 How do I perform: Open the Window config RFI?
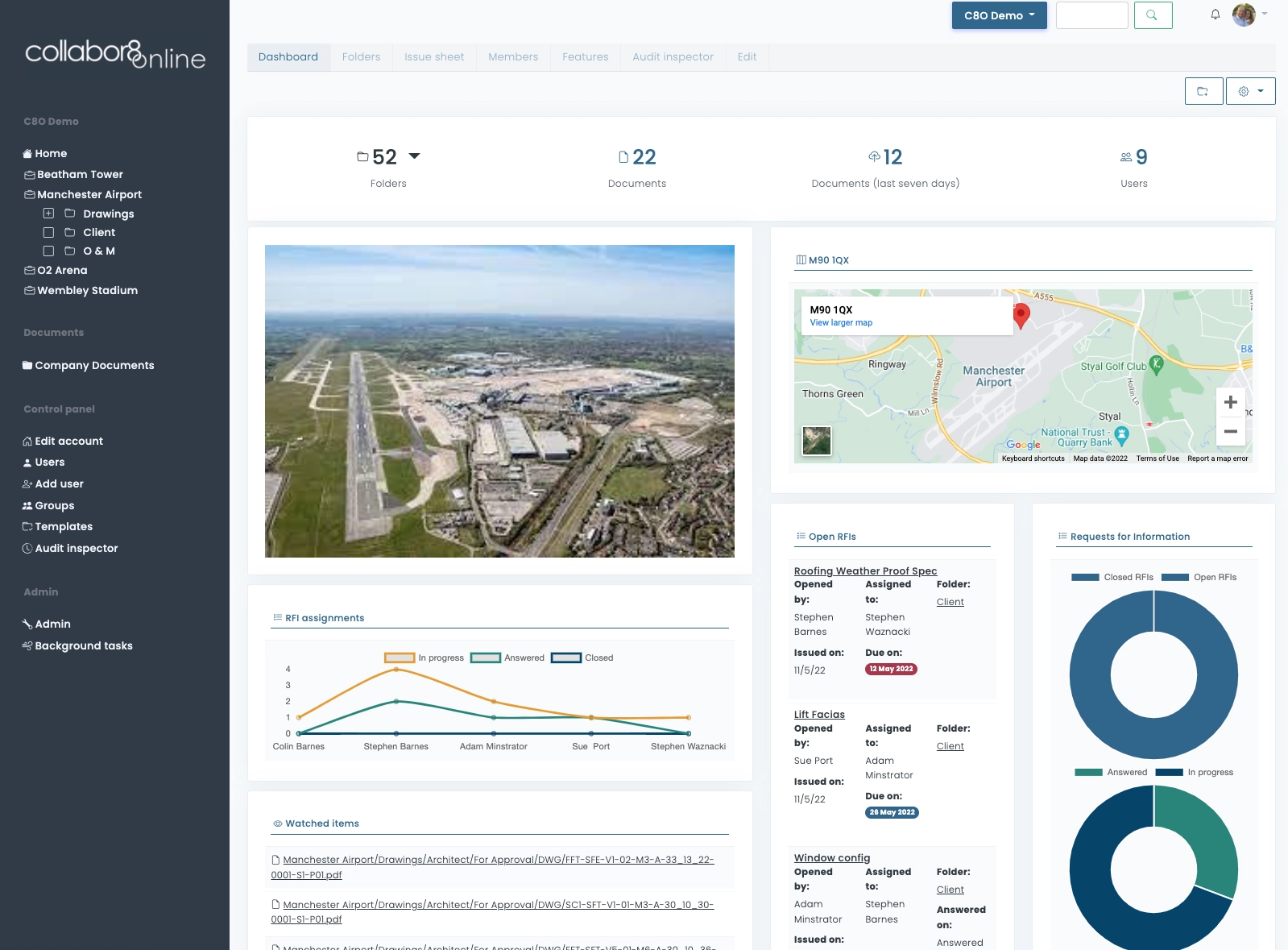832,857
